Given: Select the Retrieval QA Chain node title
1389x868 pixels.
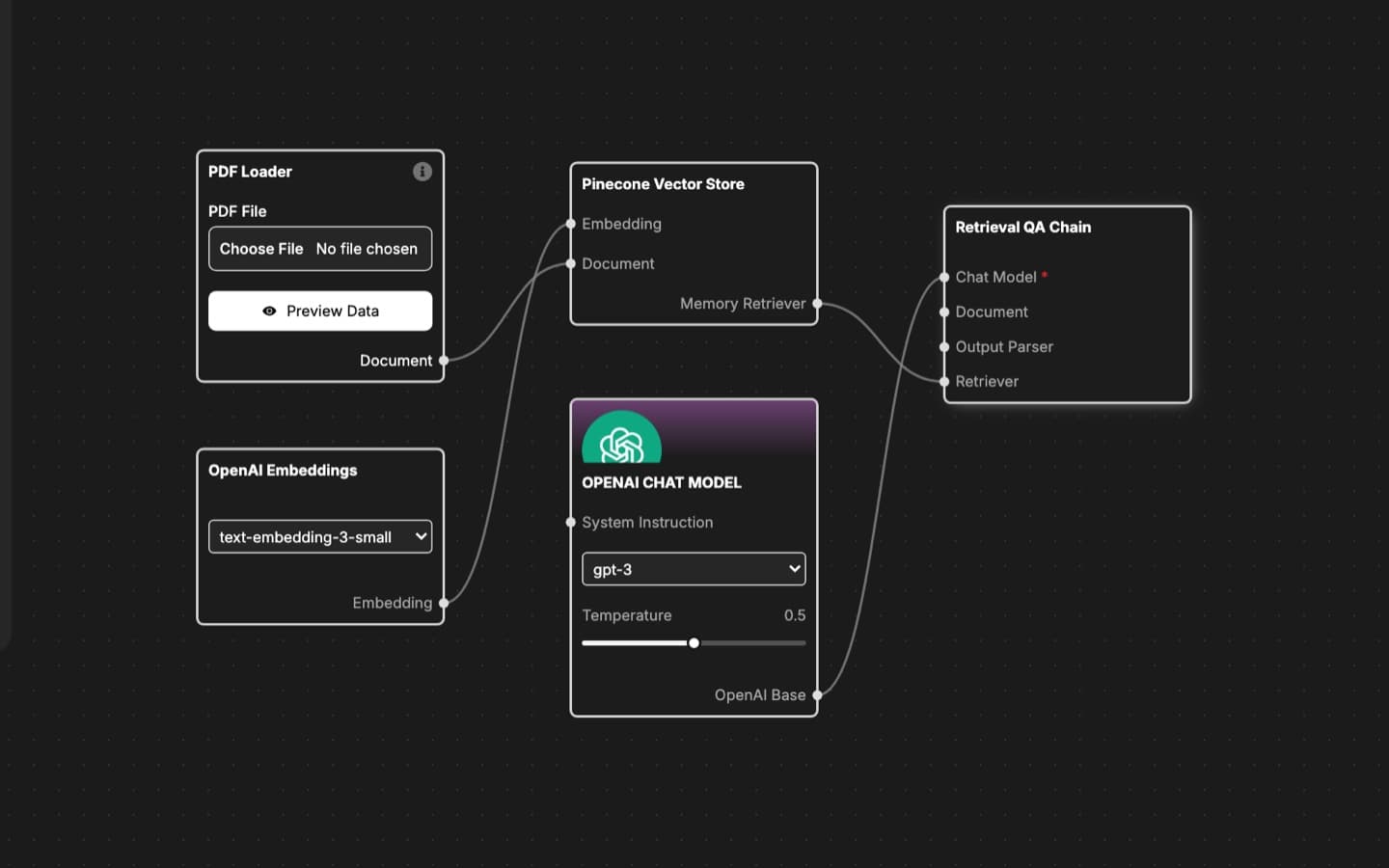Looking at the screenshot, I should pos(1023,228).
